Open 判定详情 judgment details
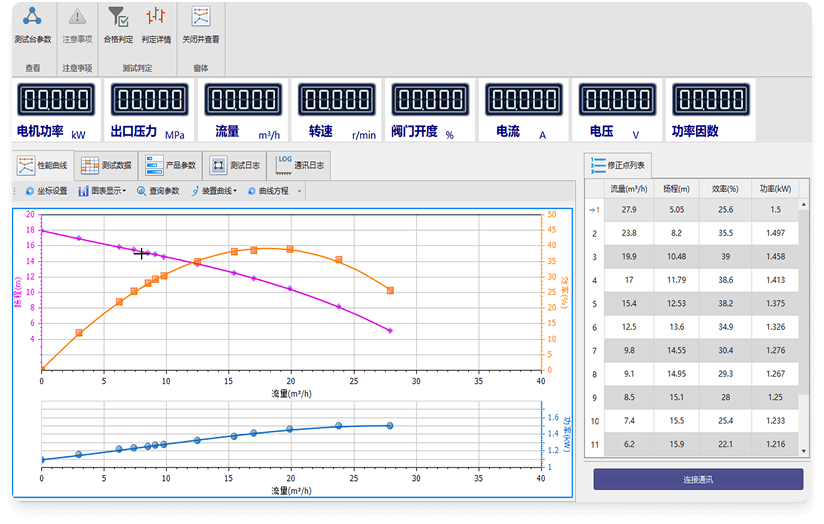 (x=155, y=24)
